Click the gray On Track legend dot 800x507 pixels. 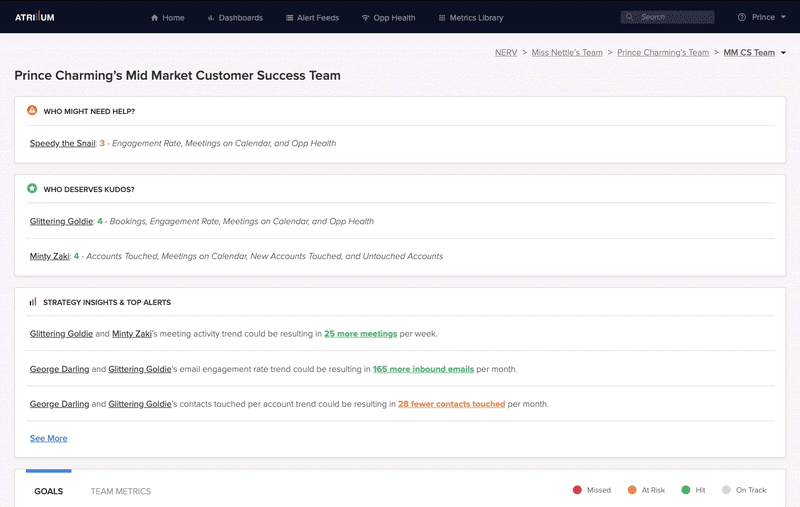[x=727, y=490]
